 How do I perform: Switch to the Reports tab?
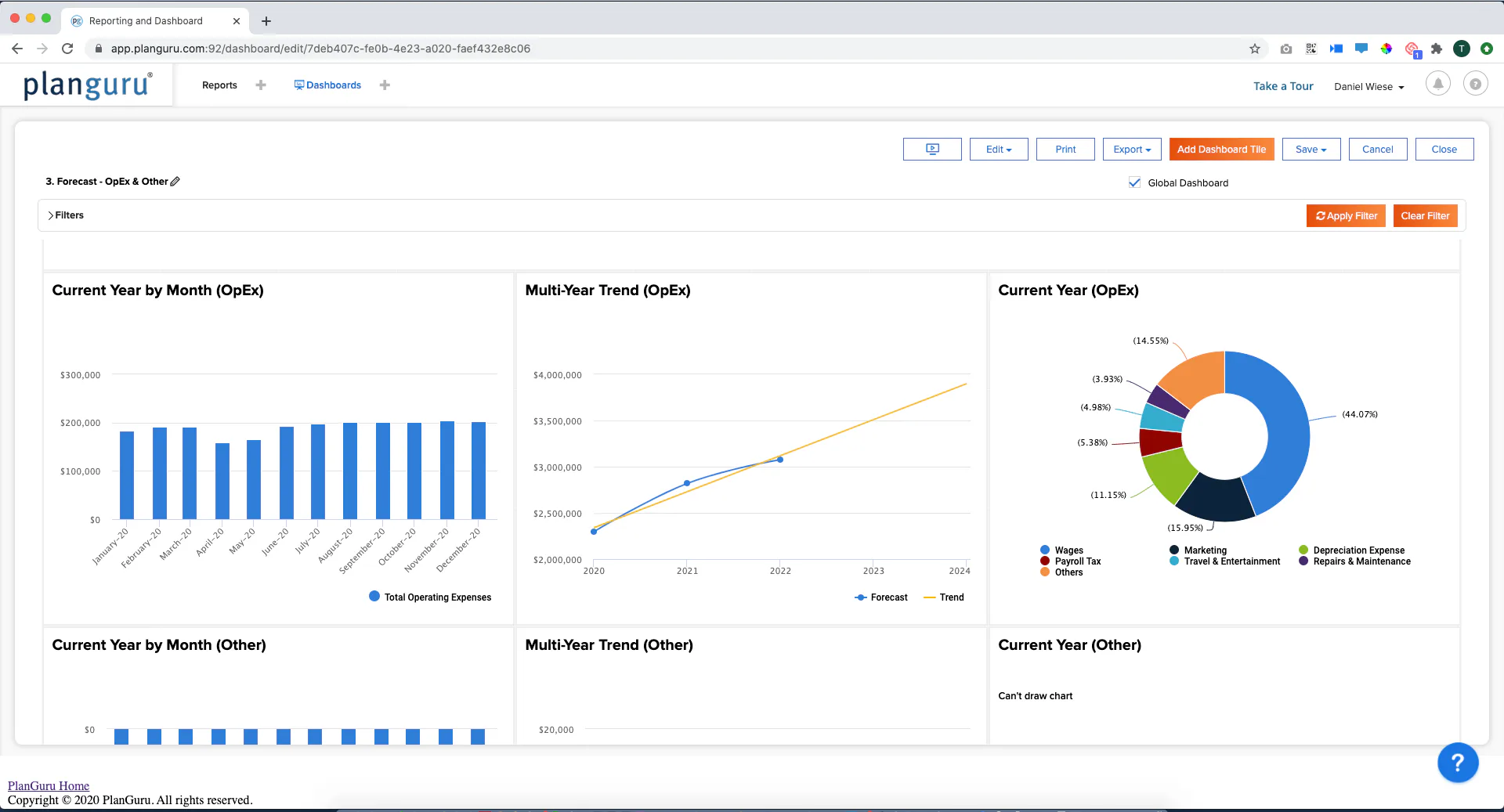tap(219, 85)
